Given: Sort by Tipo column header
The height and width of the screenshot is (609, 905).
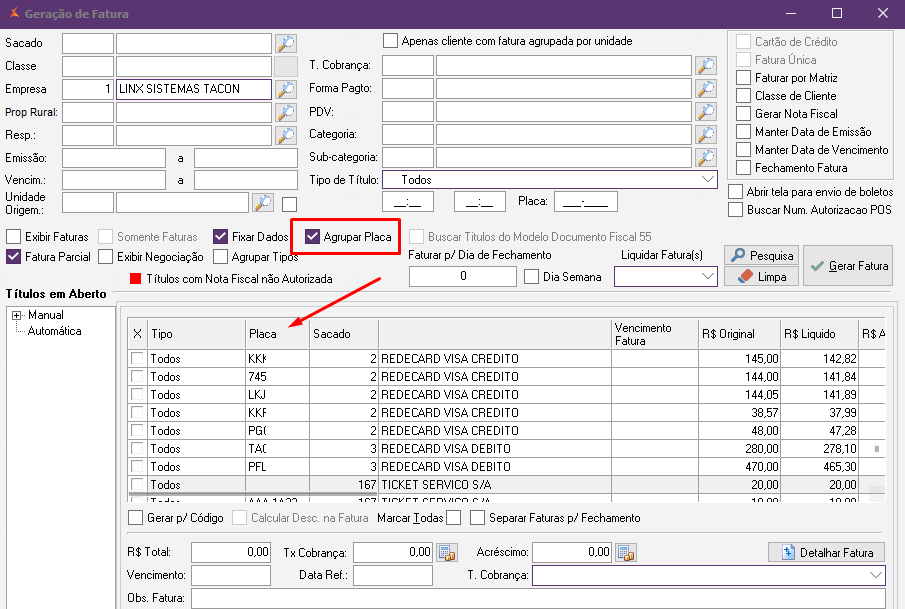Looking at the screenshot, I should pos(196,334).
